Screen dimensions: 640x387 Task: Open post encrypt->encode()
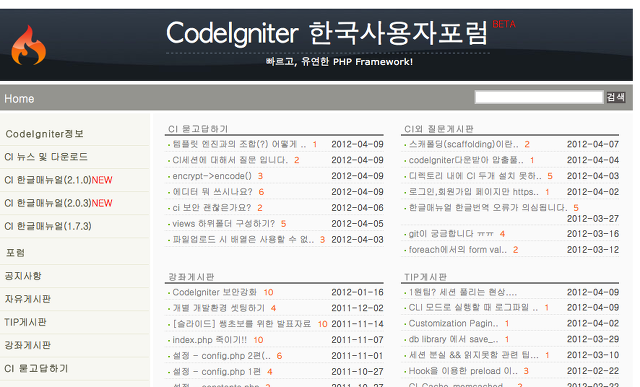coord(212,176)
